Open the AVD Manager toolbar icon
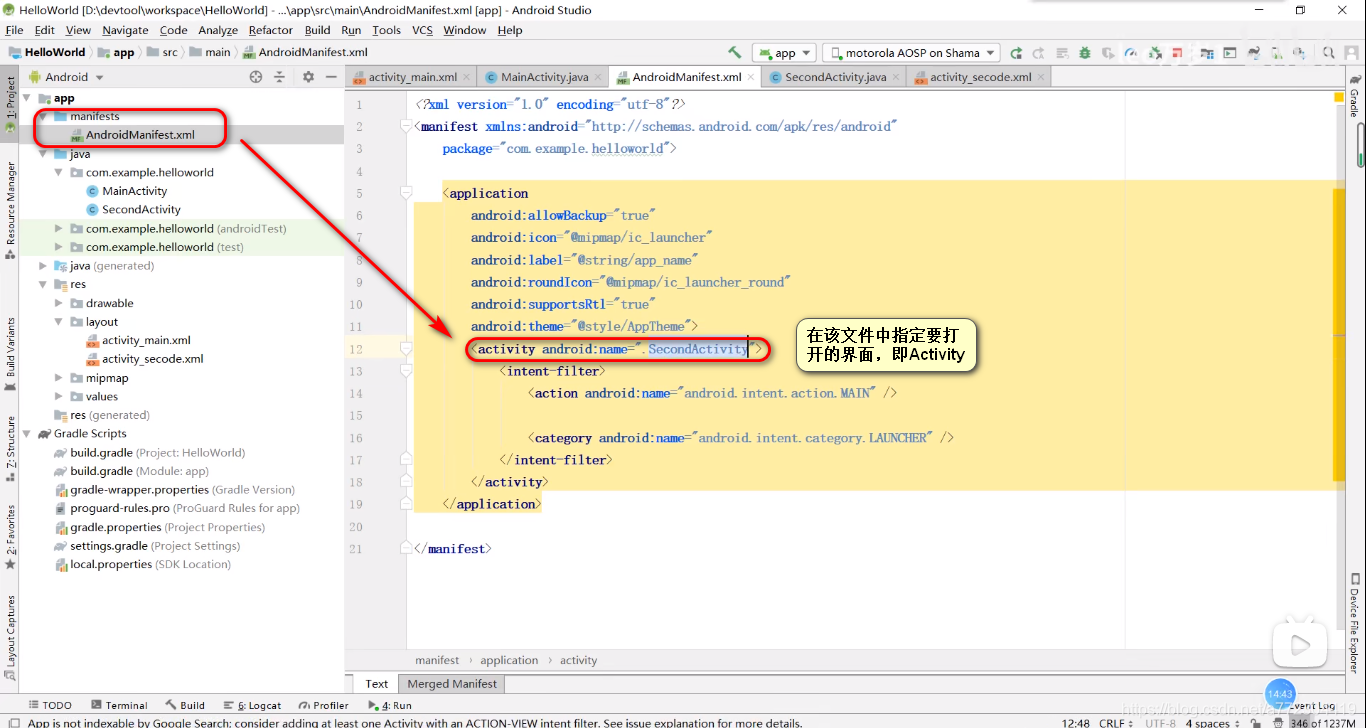Screen dimensions: 1366x728 click(x=1277, y=53)
